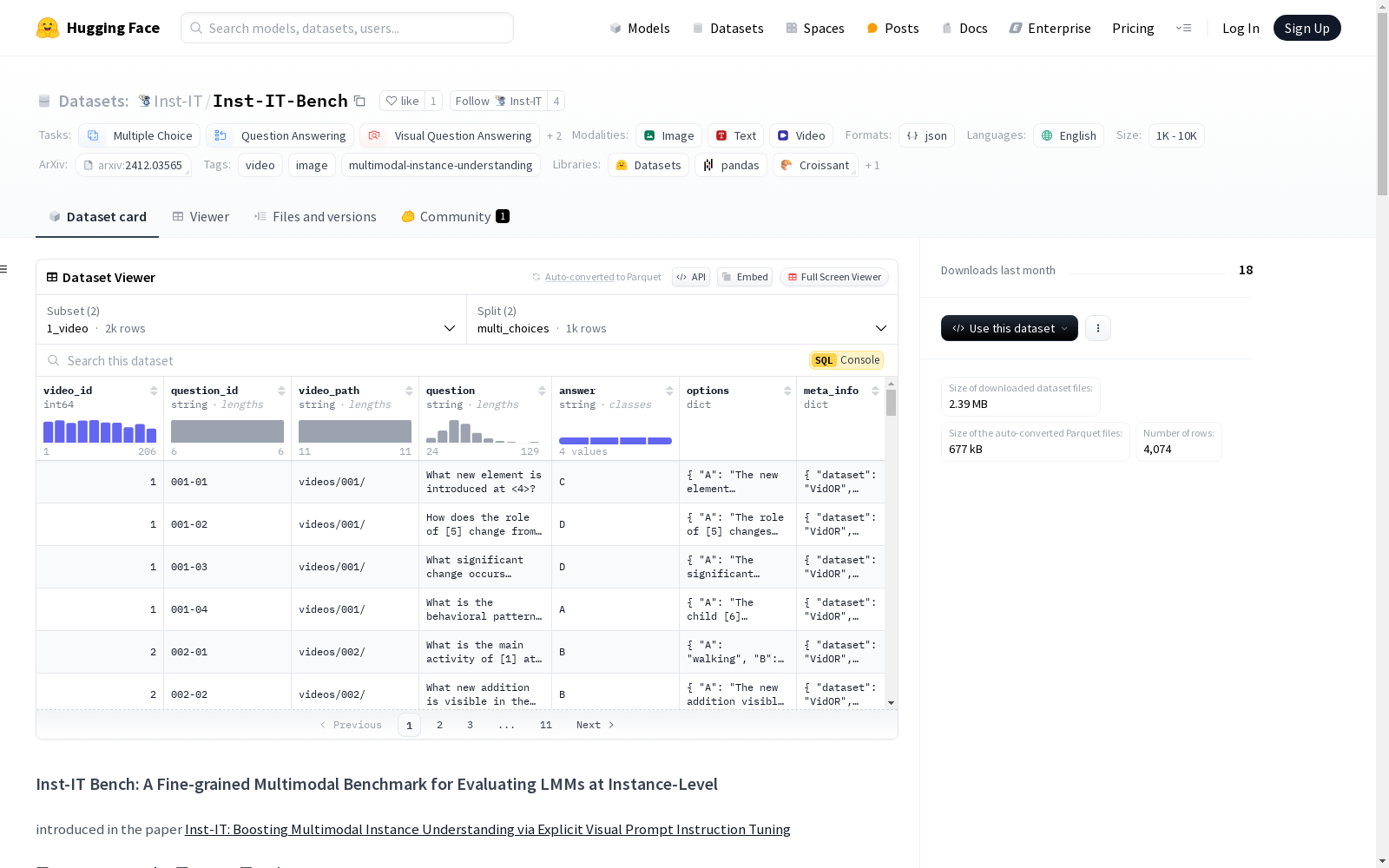The width and height of the screenshot is (1389, 868).
Task: Open the Inst-IT paper link
Action: [487, 830]
